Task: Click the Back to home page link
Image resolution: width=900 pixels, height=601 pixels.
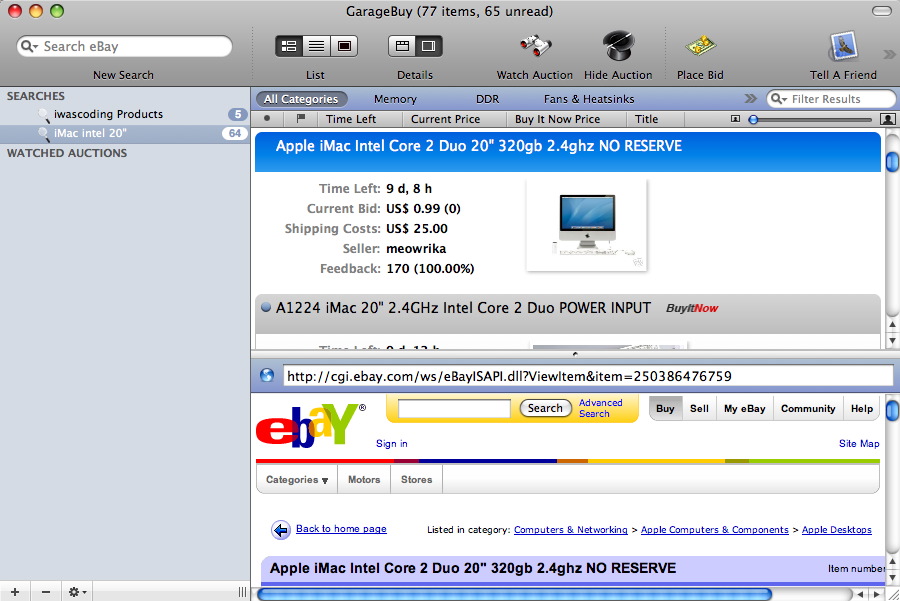Action: [x=341, y=529]
